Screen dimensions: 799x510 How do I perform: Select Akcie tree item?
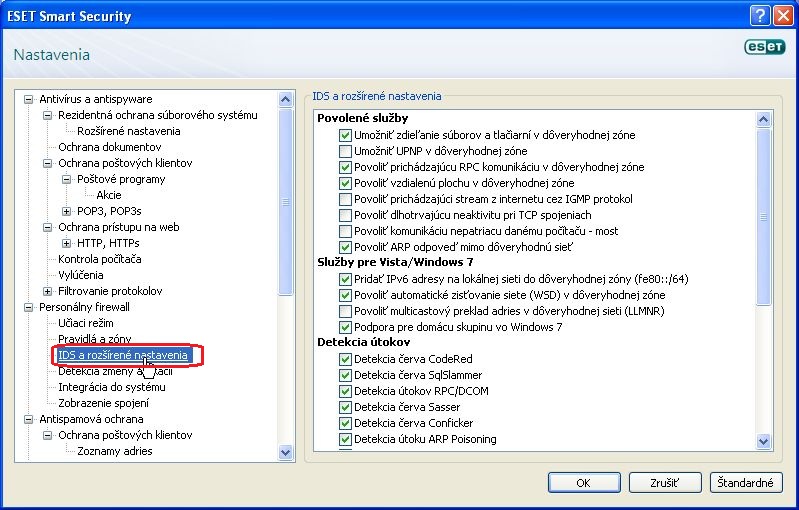pyautogui.click(x=109, y=195)
